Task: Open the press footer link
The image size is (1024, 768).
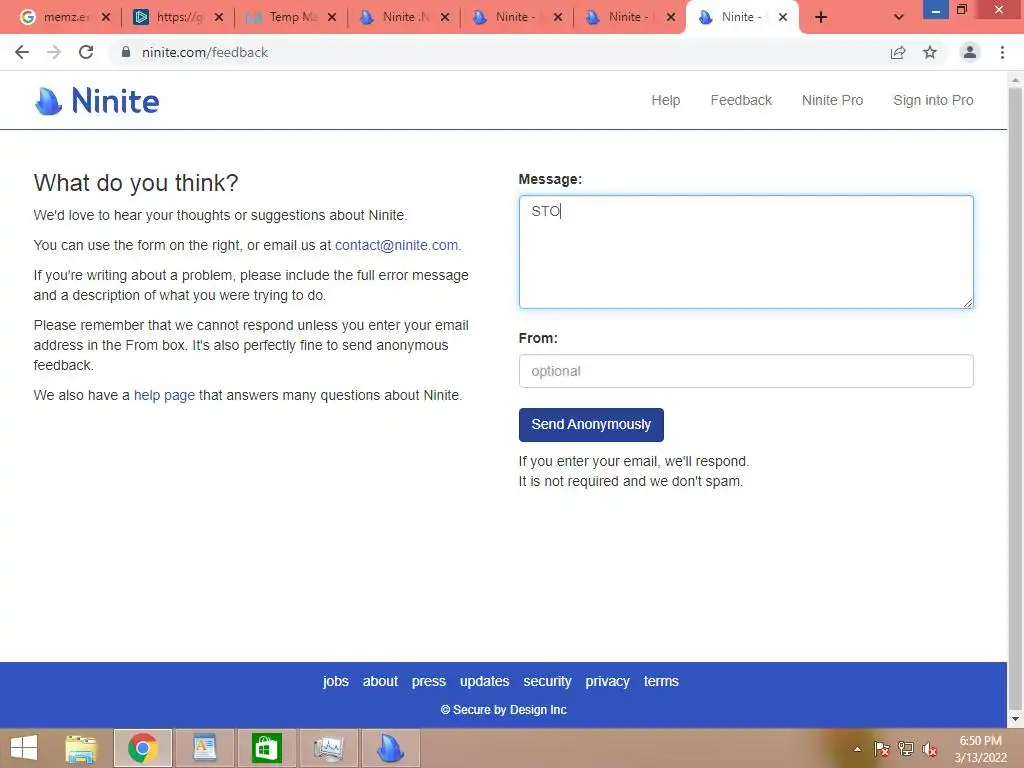Action: pyautogui.click(x=428, y=681)
